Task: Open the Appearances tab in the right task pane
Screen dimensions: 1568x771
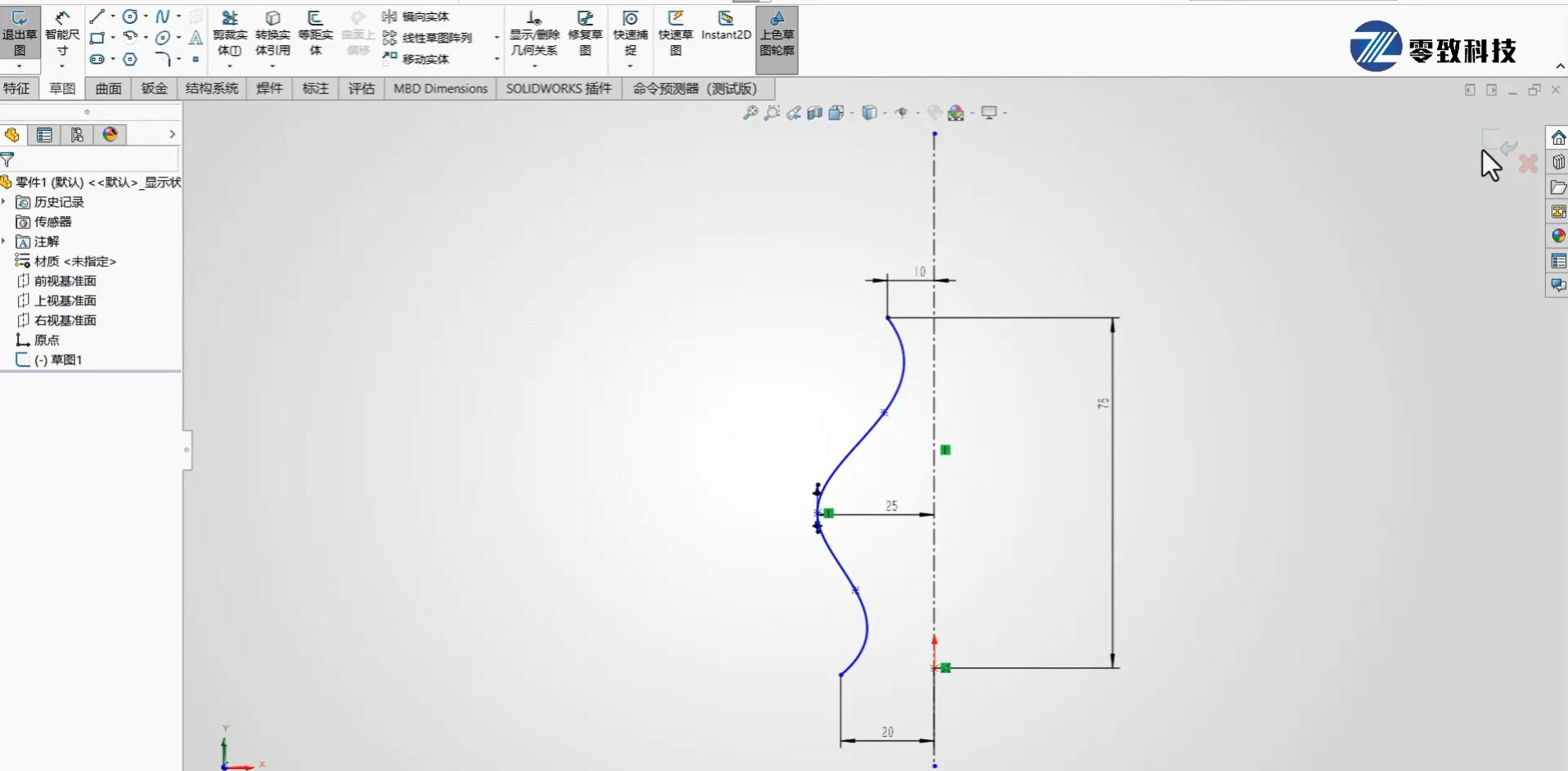Action: point(1558,237)
